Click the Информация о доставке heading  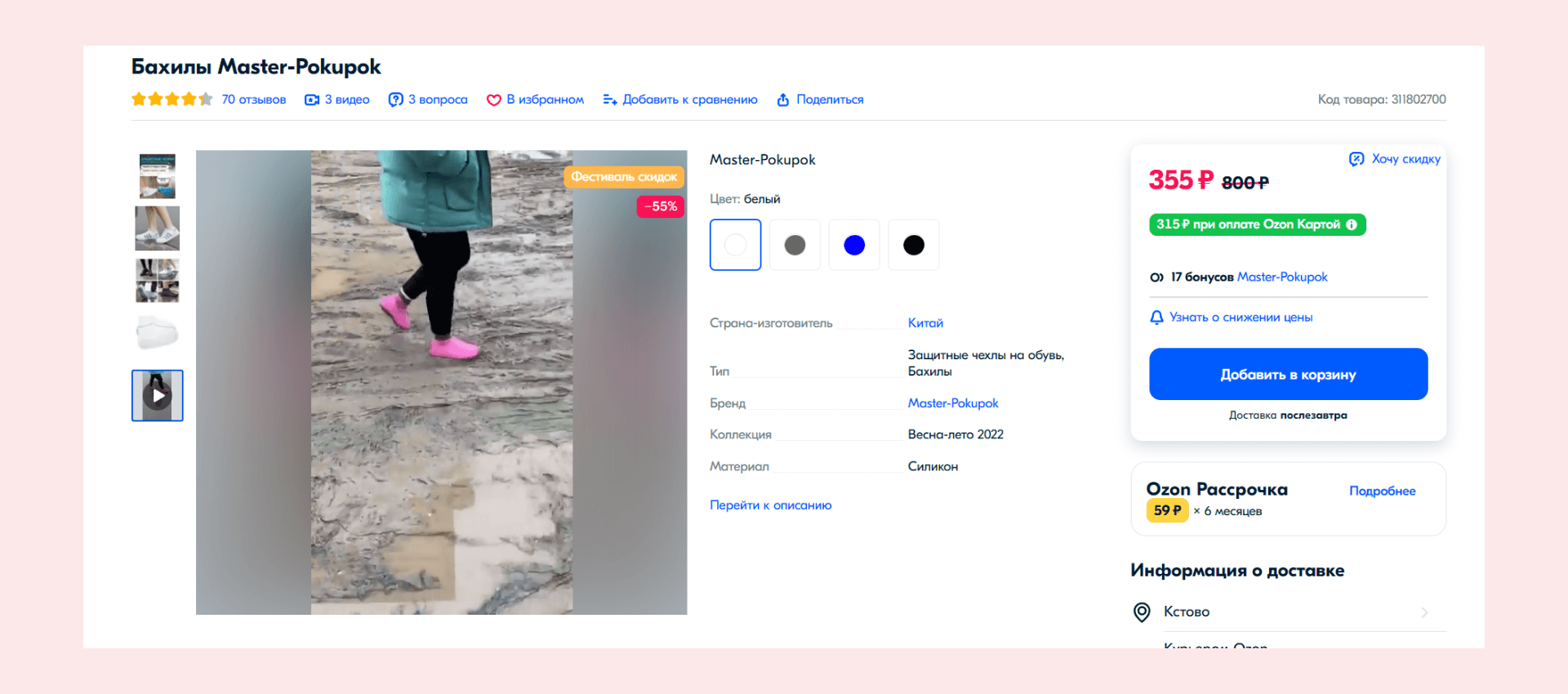(1237, 571)
